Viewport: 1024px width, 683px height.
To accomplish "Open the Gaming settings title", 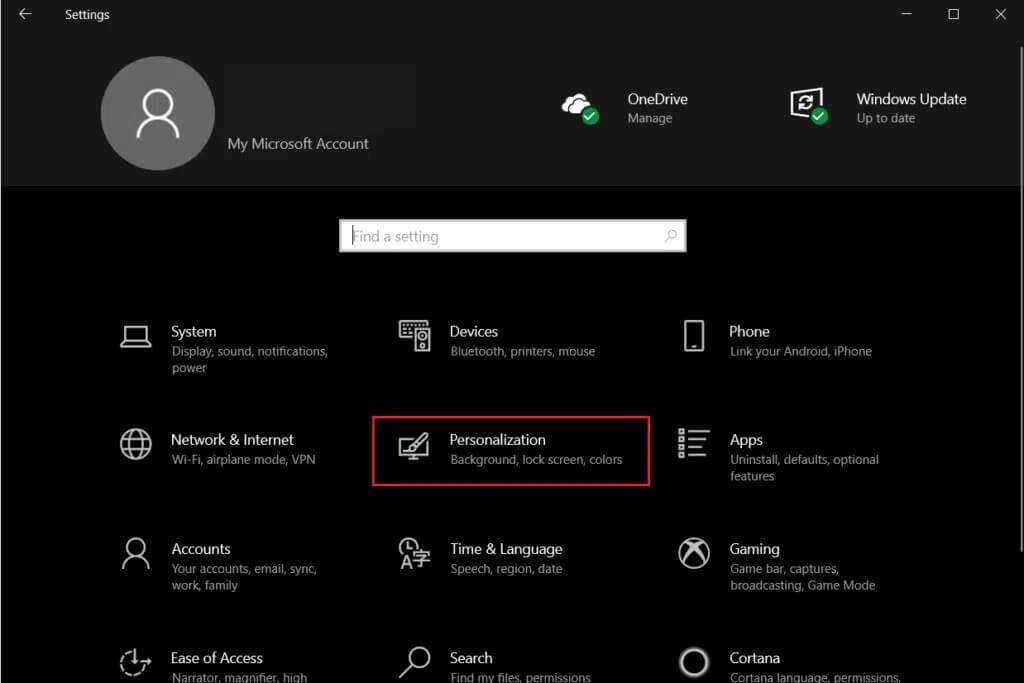I will pyautogui.click(x=754, y=550).
